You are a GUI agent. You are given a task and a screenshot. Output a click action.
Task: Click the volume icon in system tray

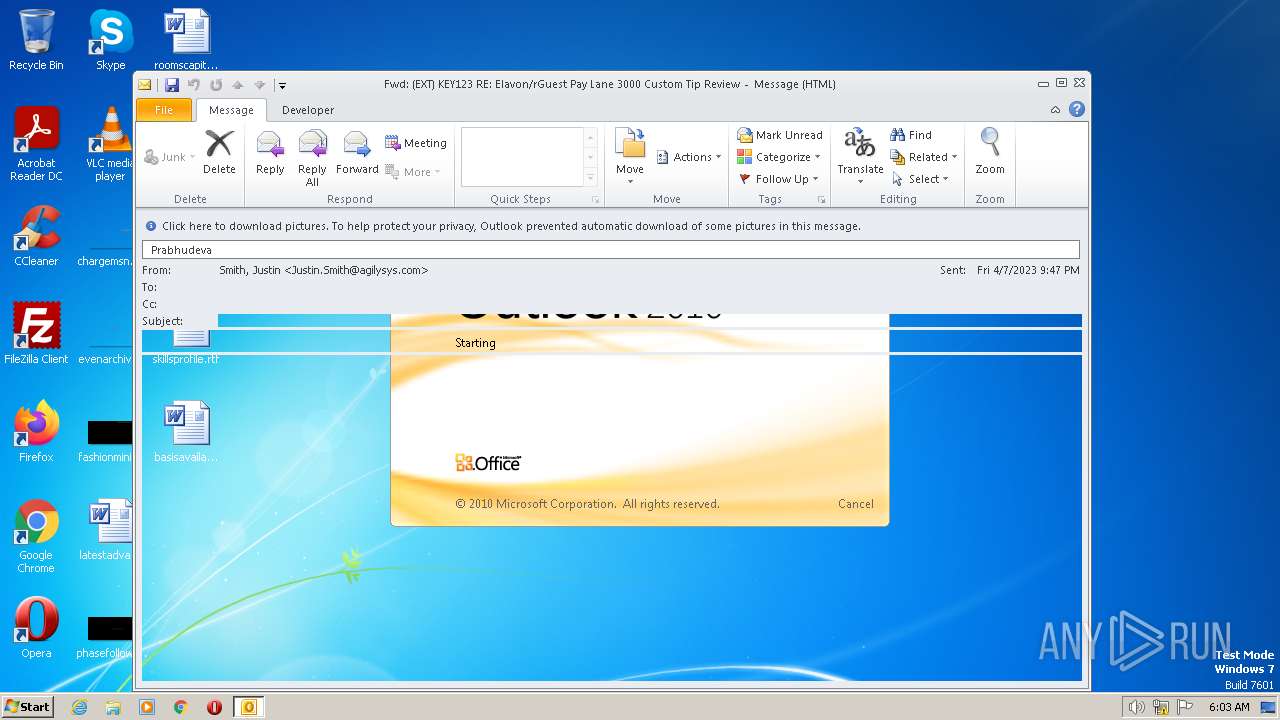tap(1137, 707)
